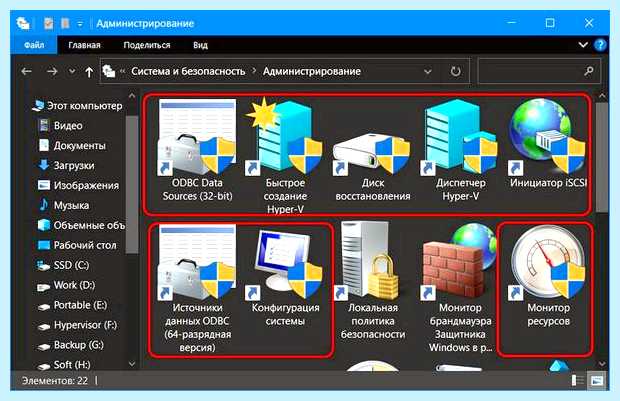This screenshot has width=620, height=401.
Task: Click Администрирование breadcrumb in address bar
Action: pyautogui.click(x=312, y=71)
